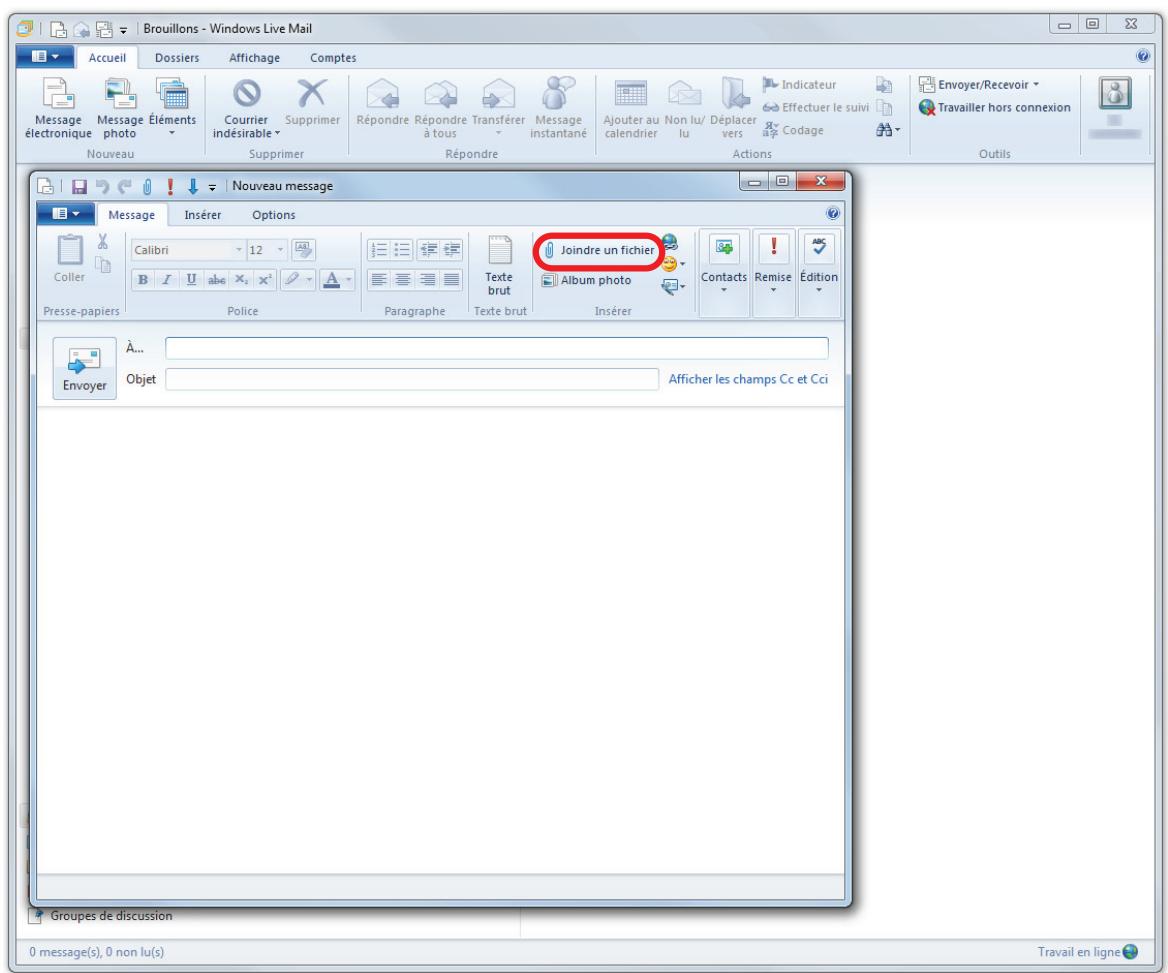Viewport: 1168px width, 973px height.
Task: Open Courrier indésirable junk menu
Action: (247, 108)
